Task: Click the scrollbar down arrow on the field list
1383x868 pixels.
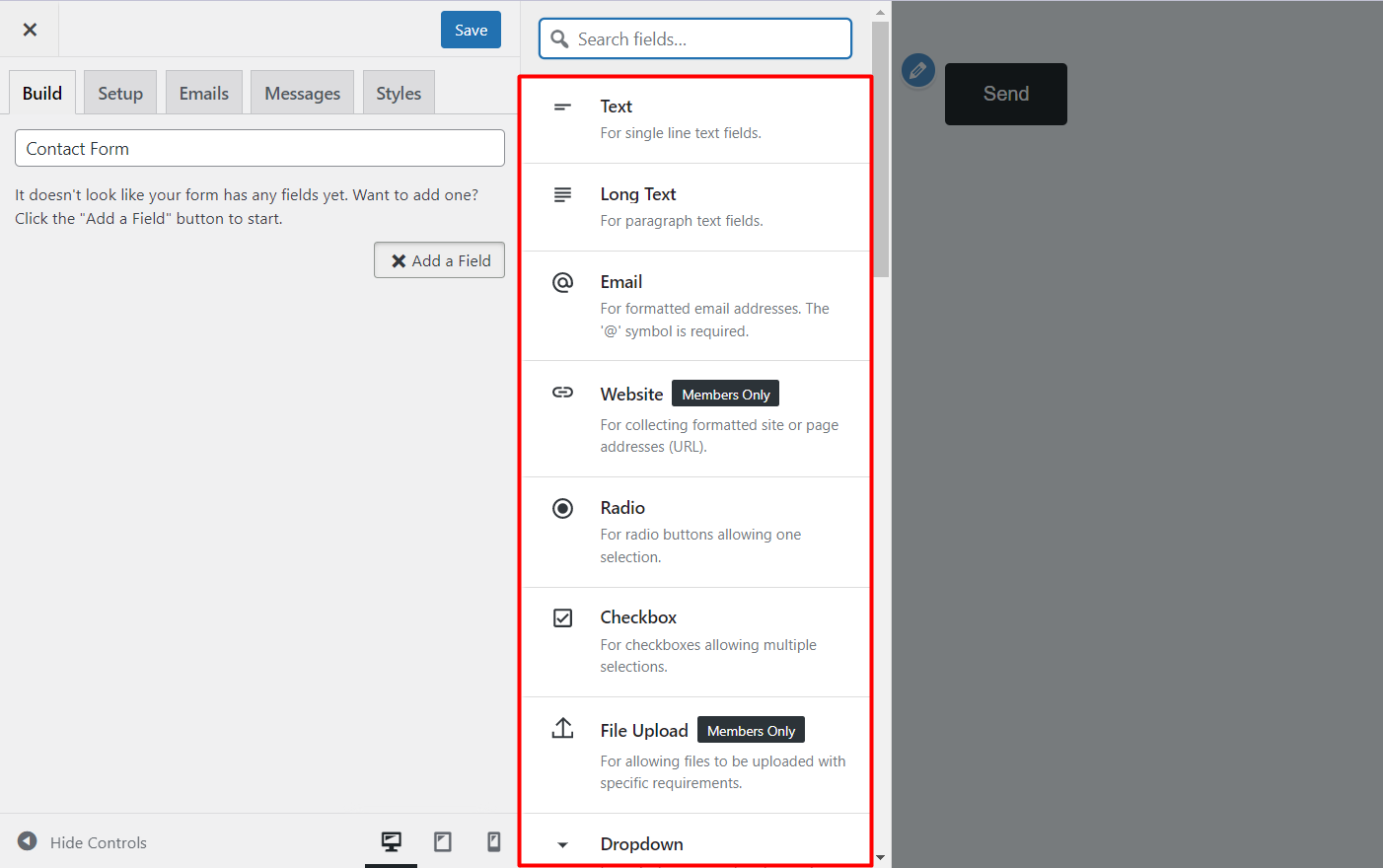Action: (x=880, y=857)
